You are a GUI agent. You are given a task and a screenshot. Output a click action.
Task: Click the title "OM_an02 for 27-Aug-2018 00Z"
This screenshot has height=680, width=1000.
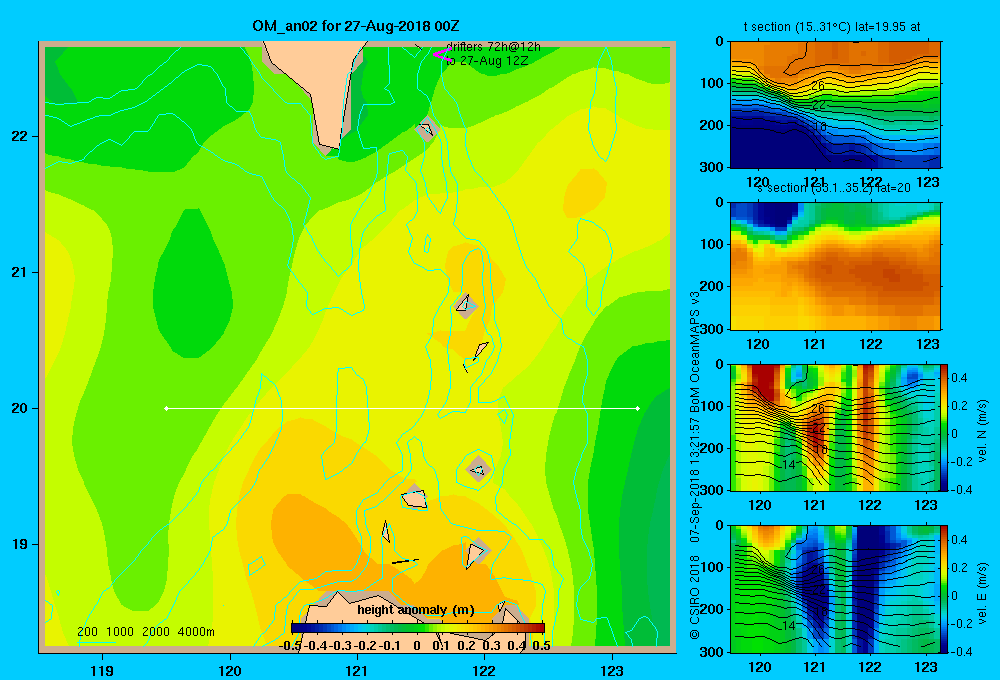pos(356,26)
